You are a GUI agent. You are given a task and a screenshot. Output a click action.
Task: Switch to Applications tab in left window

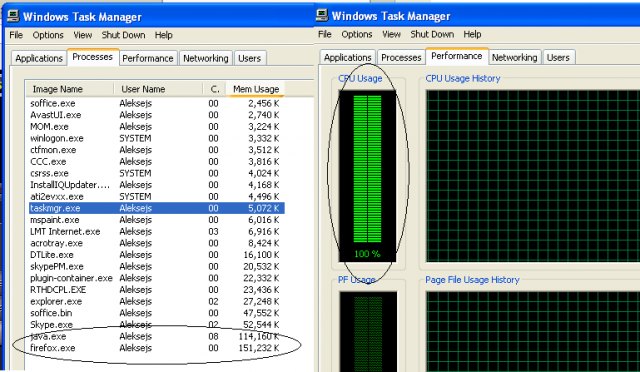click(x=39, y=58)
